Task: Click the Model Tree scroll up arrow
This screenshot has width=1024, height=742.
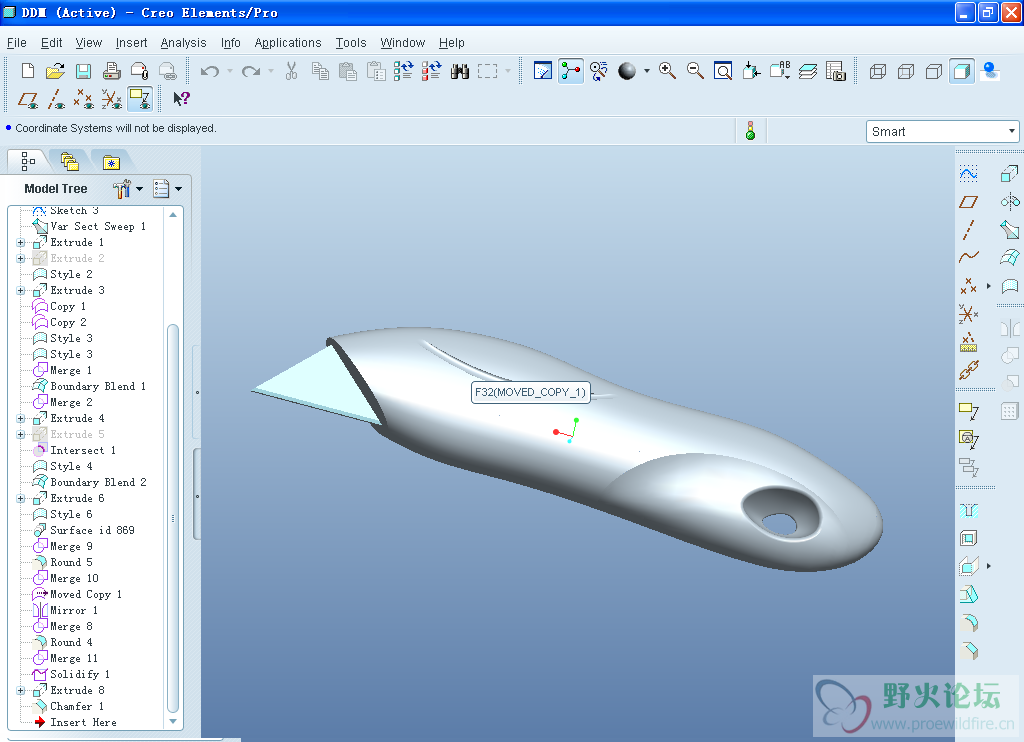Action: coord(173,214)
